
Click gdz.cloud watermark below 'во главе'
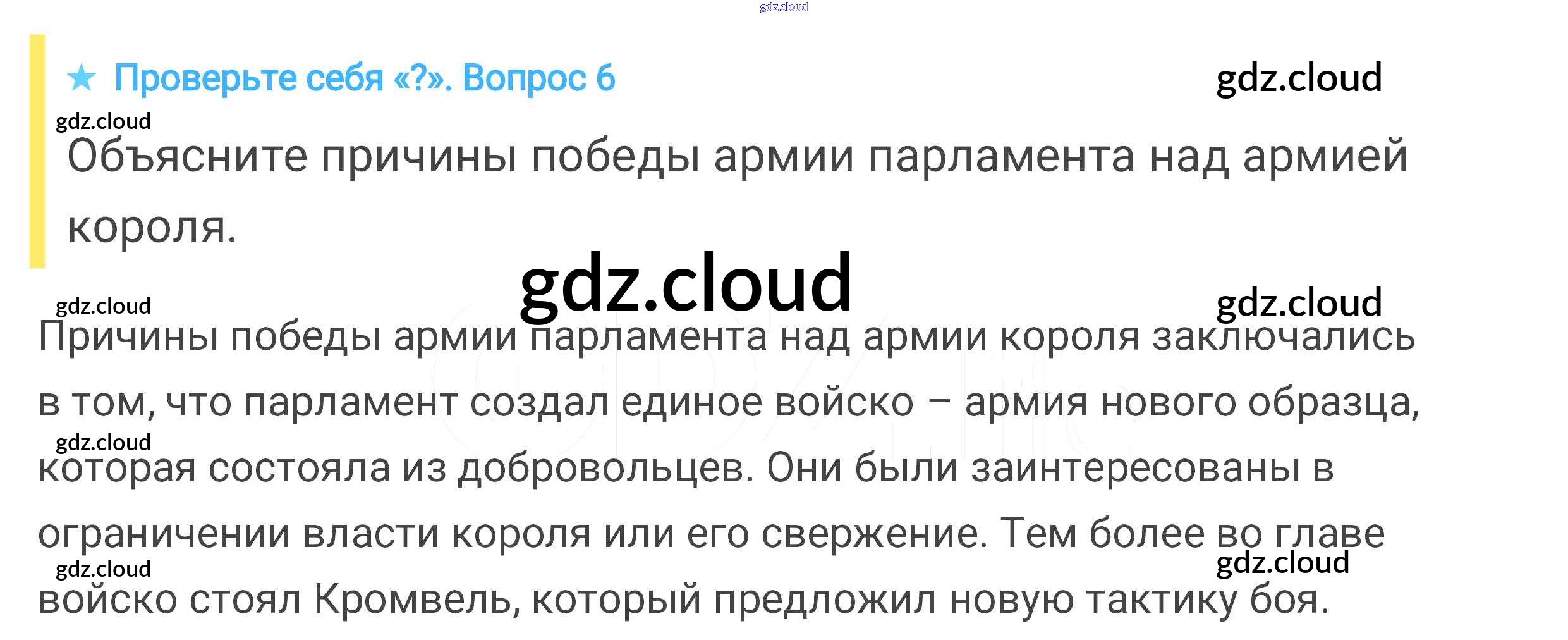[1282, 562]
